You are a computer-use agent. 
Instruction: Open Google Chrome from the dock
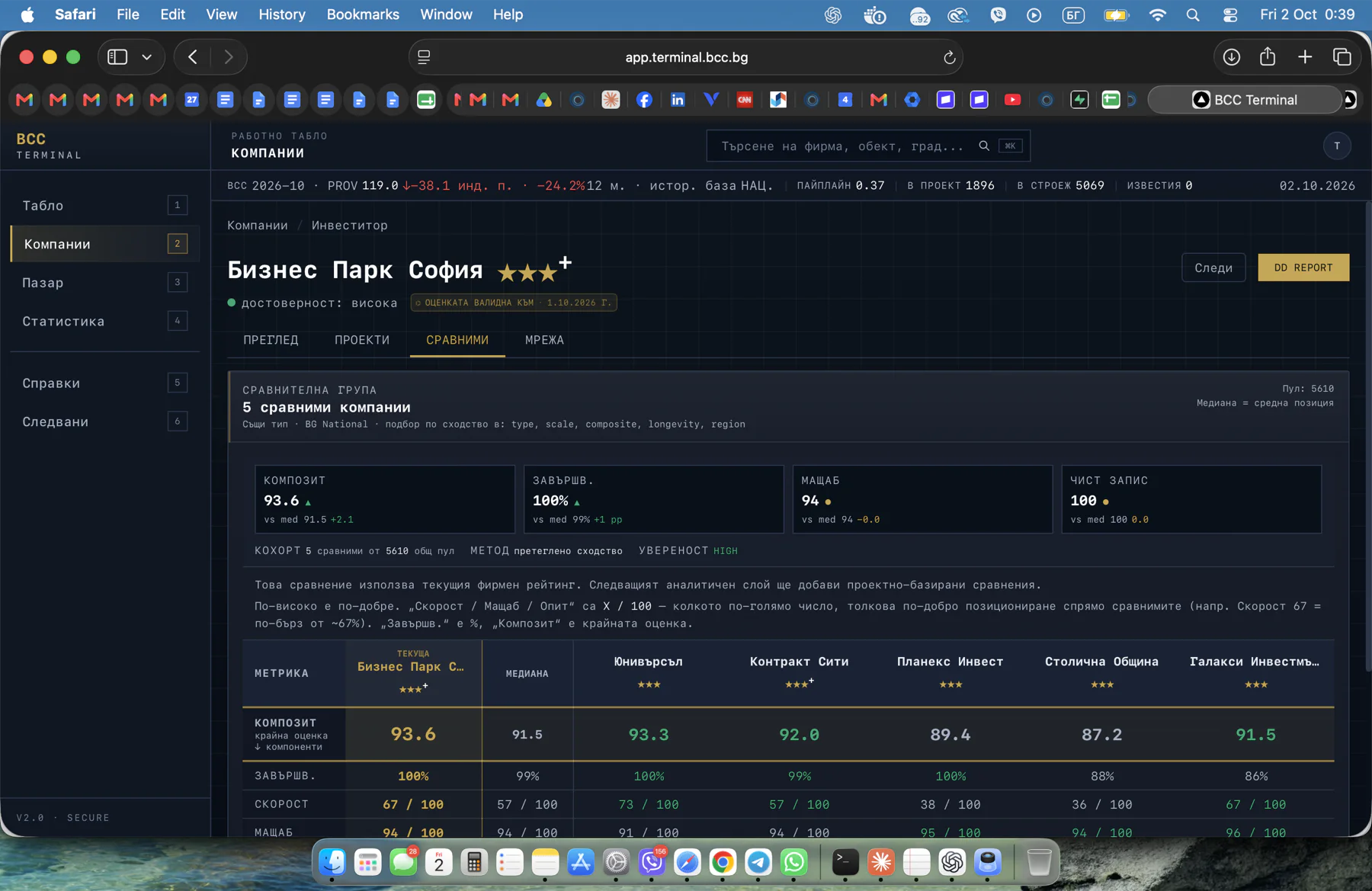coord(723,862)
